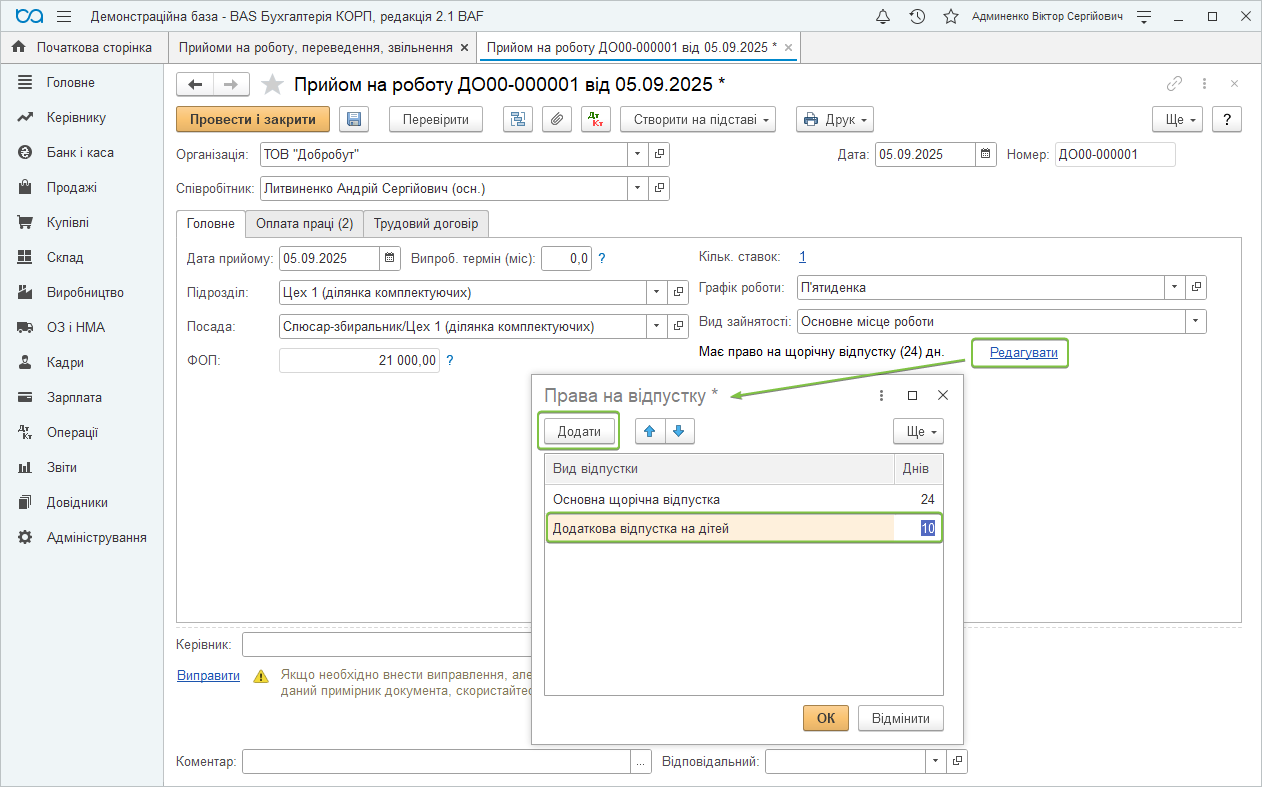Screen dimensions: 1262x787
Task: Expand the Графік роботи dropdown
Action: (1174, 288)
